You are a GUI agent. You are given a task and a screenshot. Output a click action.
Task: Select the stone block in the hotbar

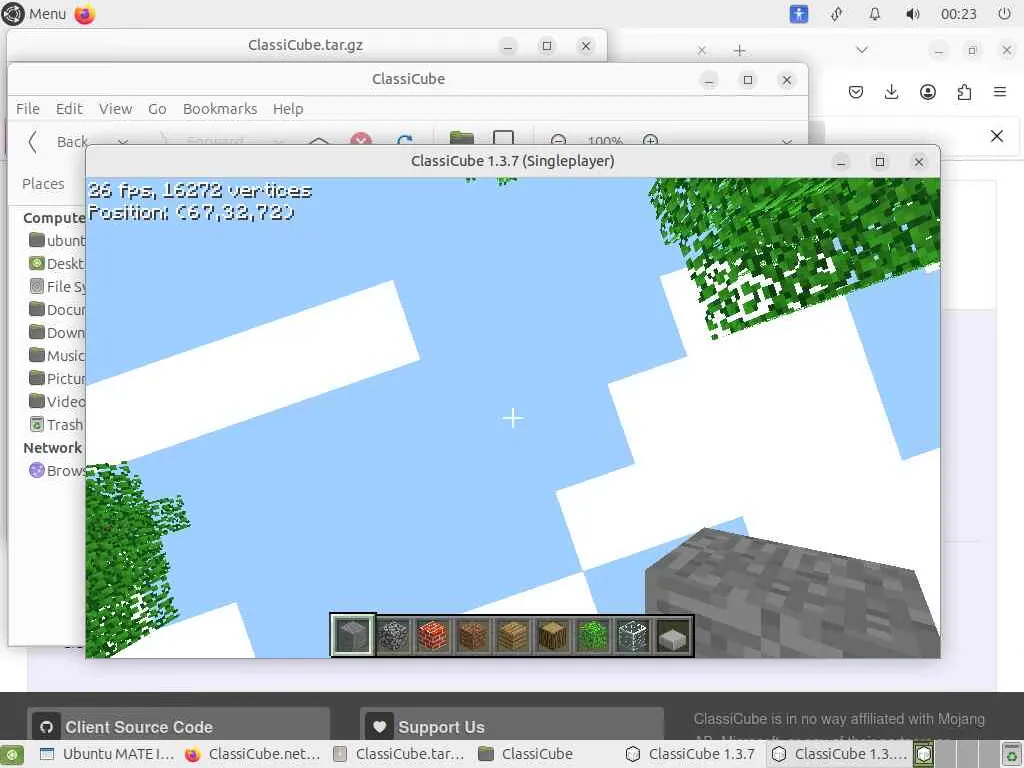point(353,635)
